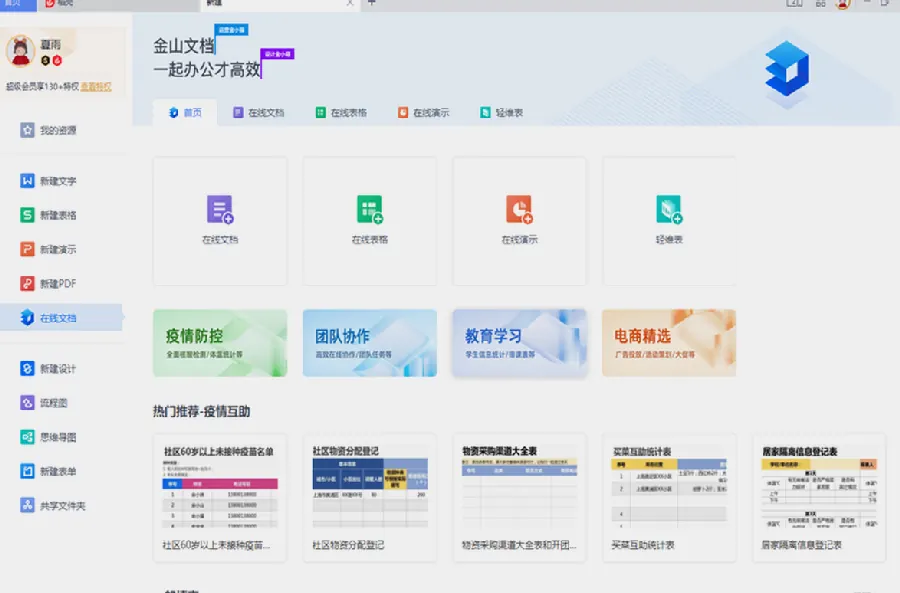Click the 热门推荐-疫情互助 section heading
This screenshot has width=900, height=593.
click(x=201, y=412)
